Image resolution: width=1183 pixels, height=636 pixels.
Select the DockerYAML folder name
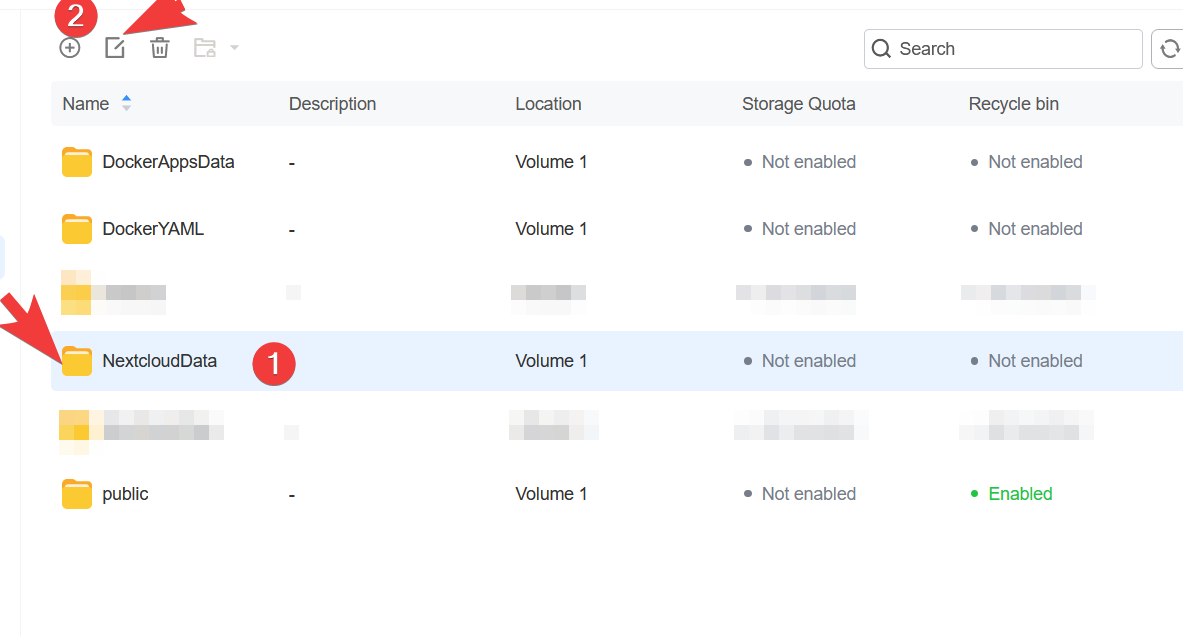(153, 229)
